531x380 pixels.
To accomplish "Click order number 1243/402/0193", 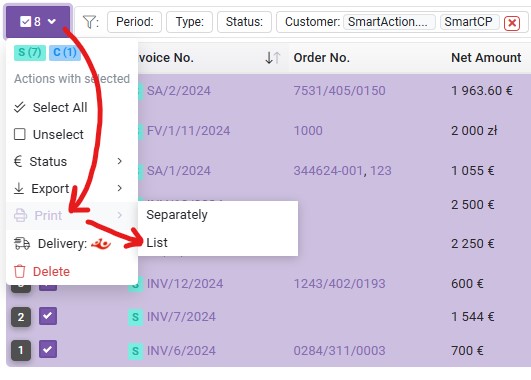I will [339, 284].
